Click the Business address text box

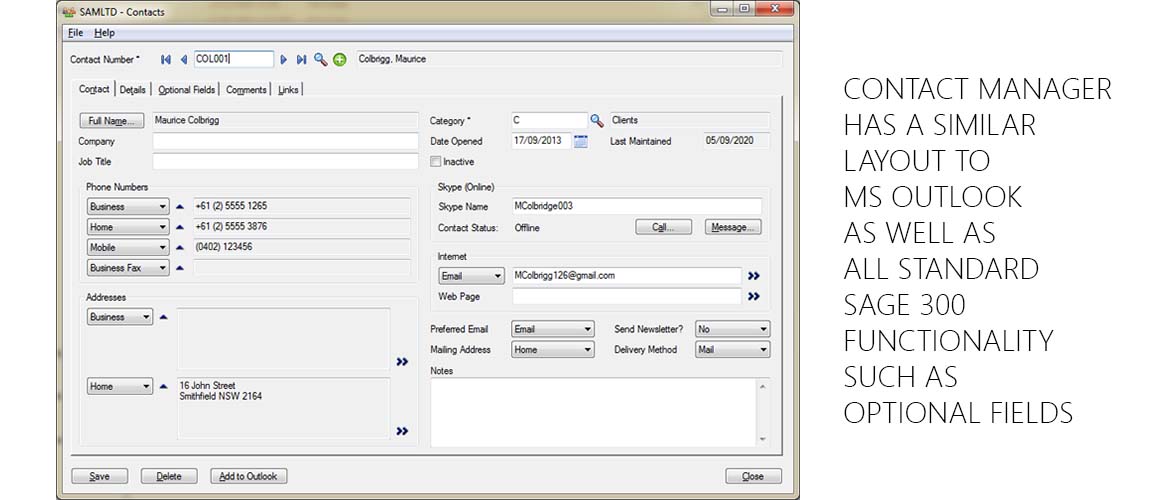pyautogui.click(x=284, y=340)
